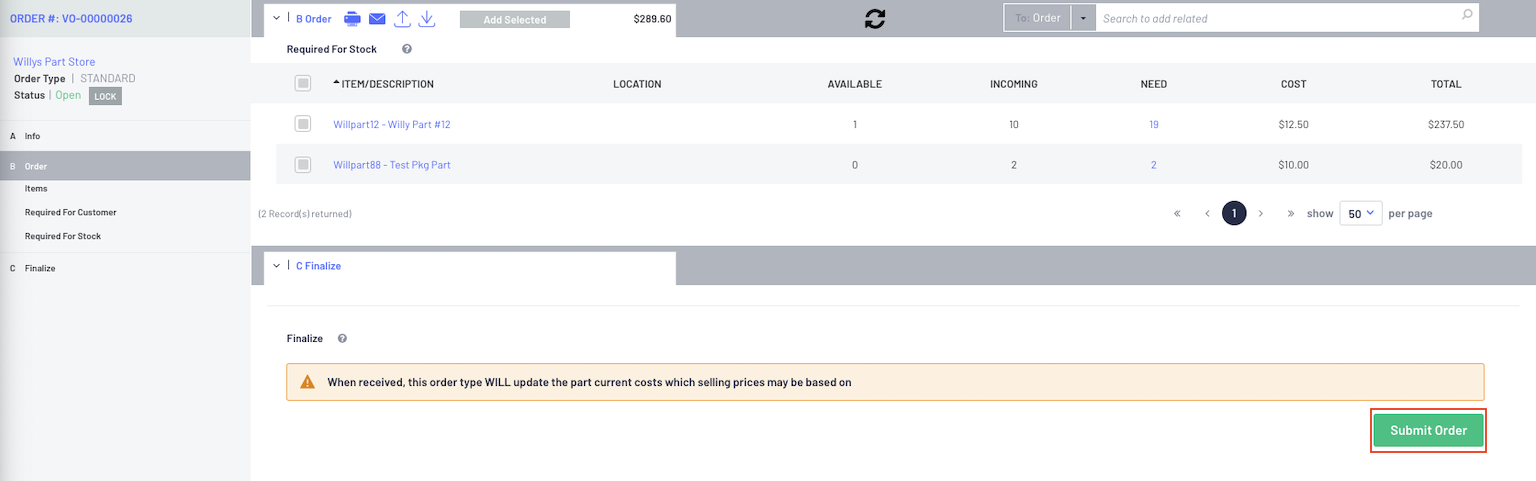Click the print icon in B Order header

point(352,19)
